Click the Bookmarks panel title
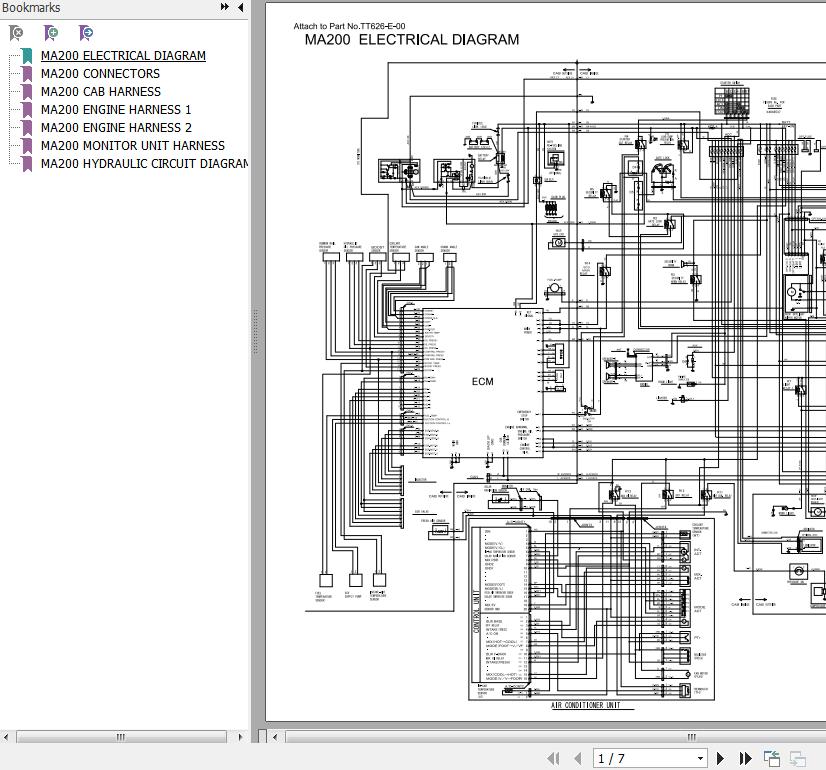 (x=31, y=8)
